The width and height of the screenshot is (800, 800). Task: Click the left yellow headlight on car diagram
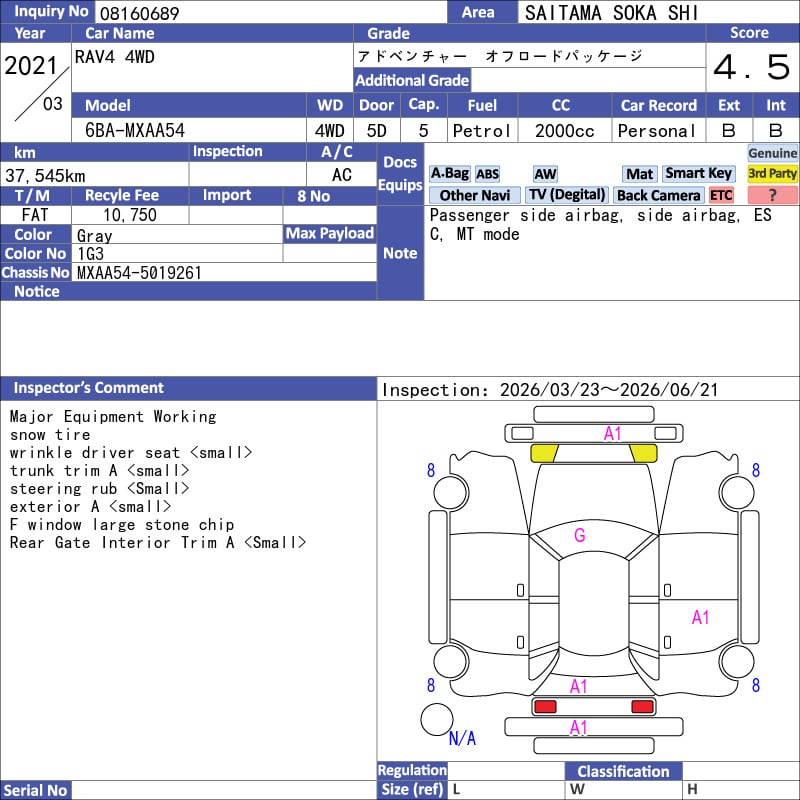tap(543, 453)
